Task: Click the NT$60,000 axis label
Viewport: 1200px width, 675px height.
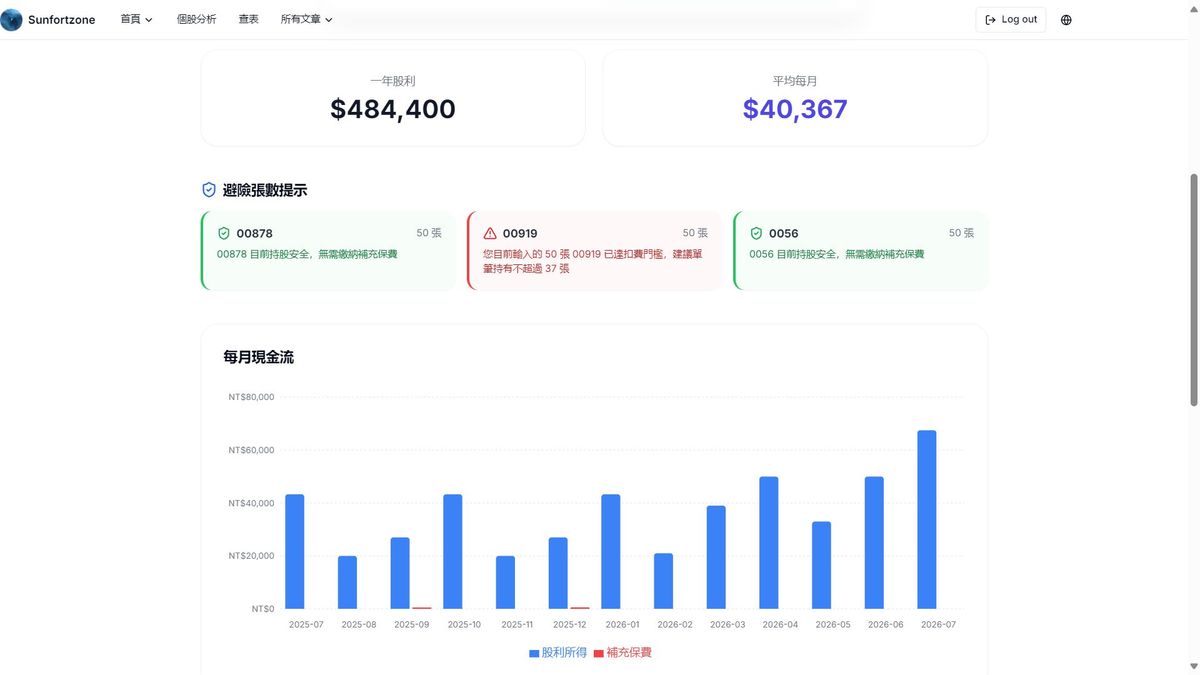Action: (x=251, y=450)
